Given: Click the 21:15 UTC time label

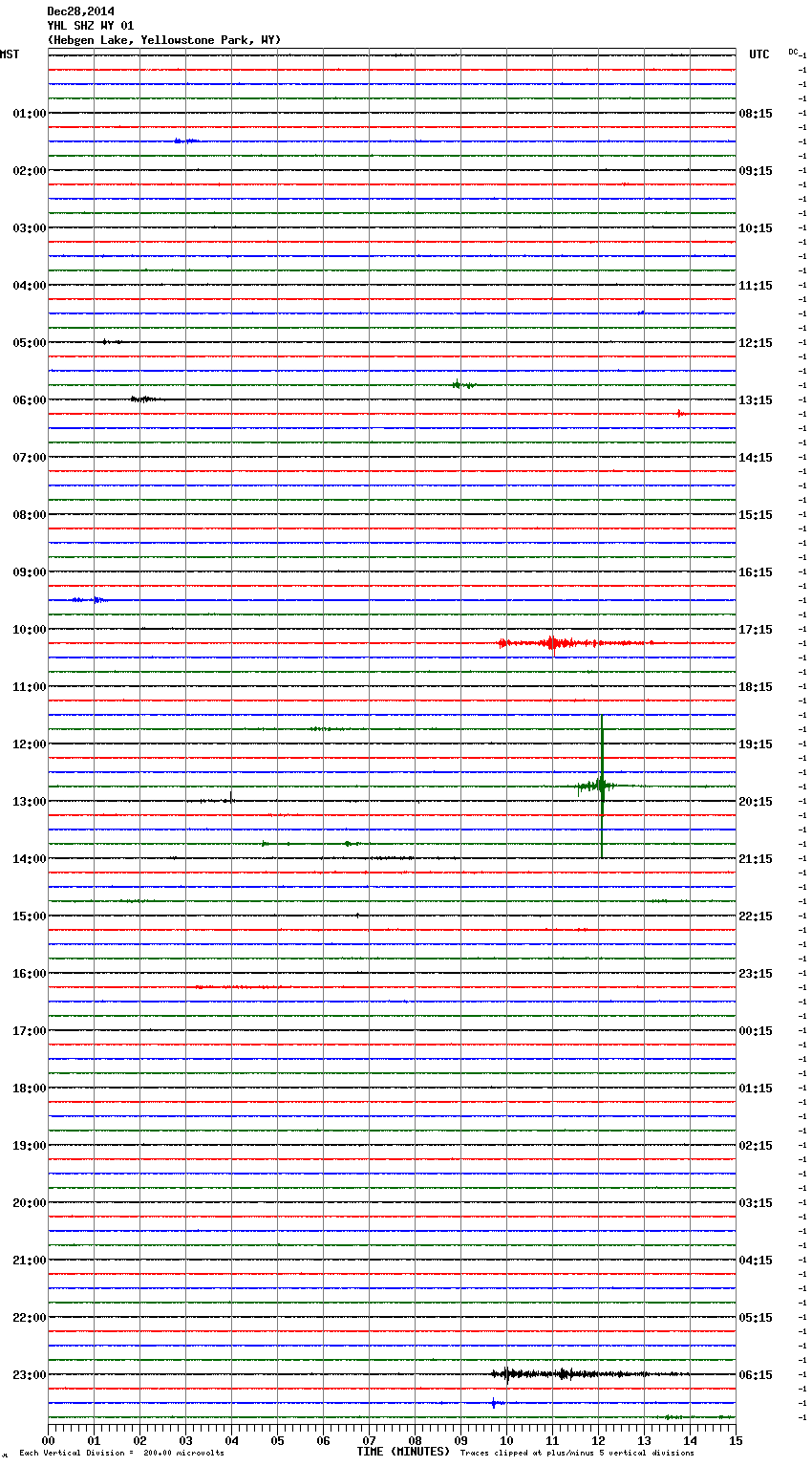Looking at the screenshot, I should (756, 859).
